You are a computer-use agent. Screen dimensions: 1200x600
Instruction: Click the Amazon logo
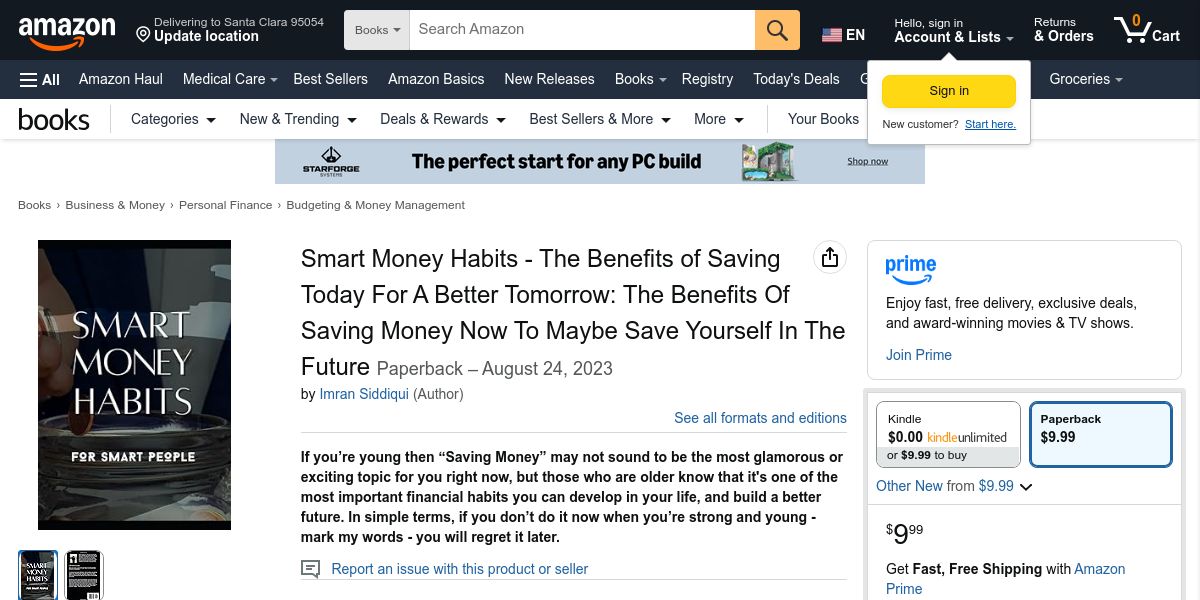tap(66, 32)
